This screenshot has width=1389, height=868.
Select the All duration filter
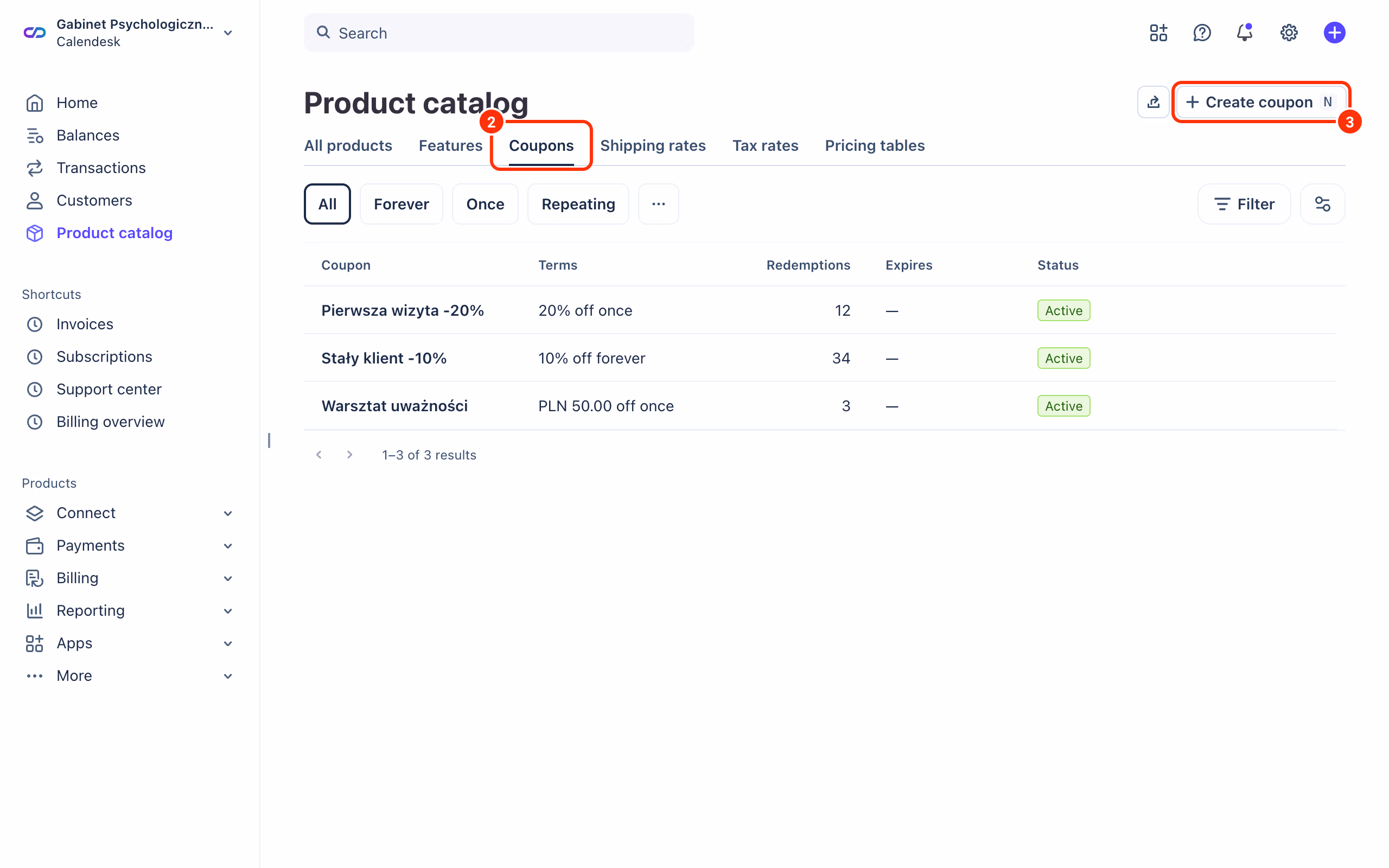(327, 204)
